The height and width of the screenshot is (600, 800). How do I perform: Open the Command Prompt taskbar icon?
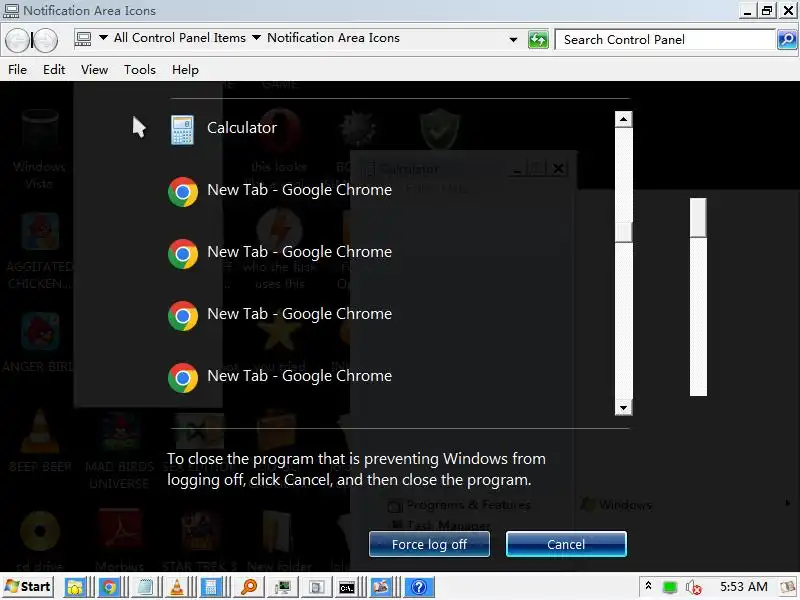(347, 587)
